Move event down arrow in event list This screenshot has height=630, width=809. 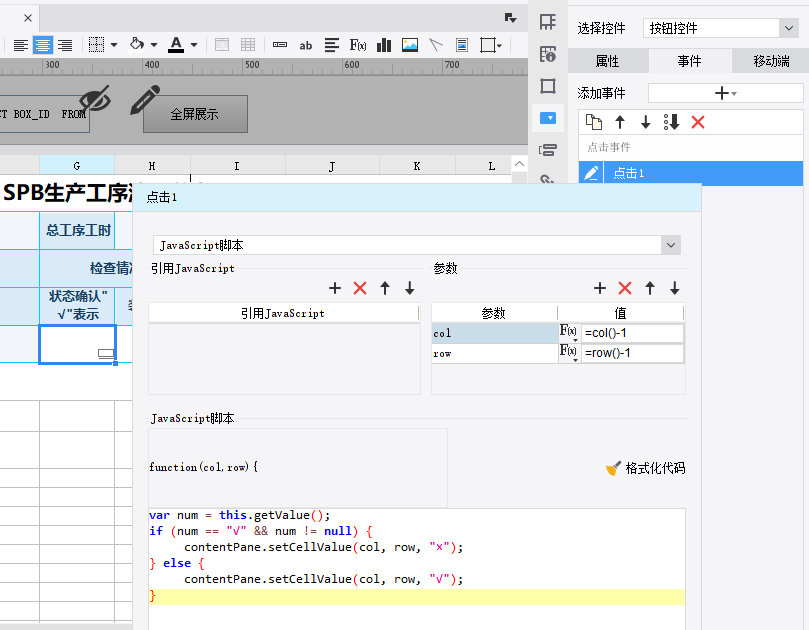tap(645, 122)
